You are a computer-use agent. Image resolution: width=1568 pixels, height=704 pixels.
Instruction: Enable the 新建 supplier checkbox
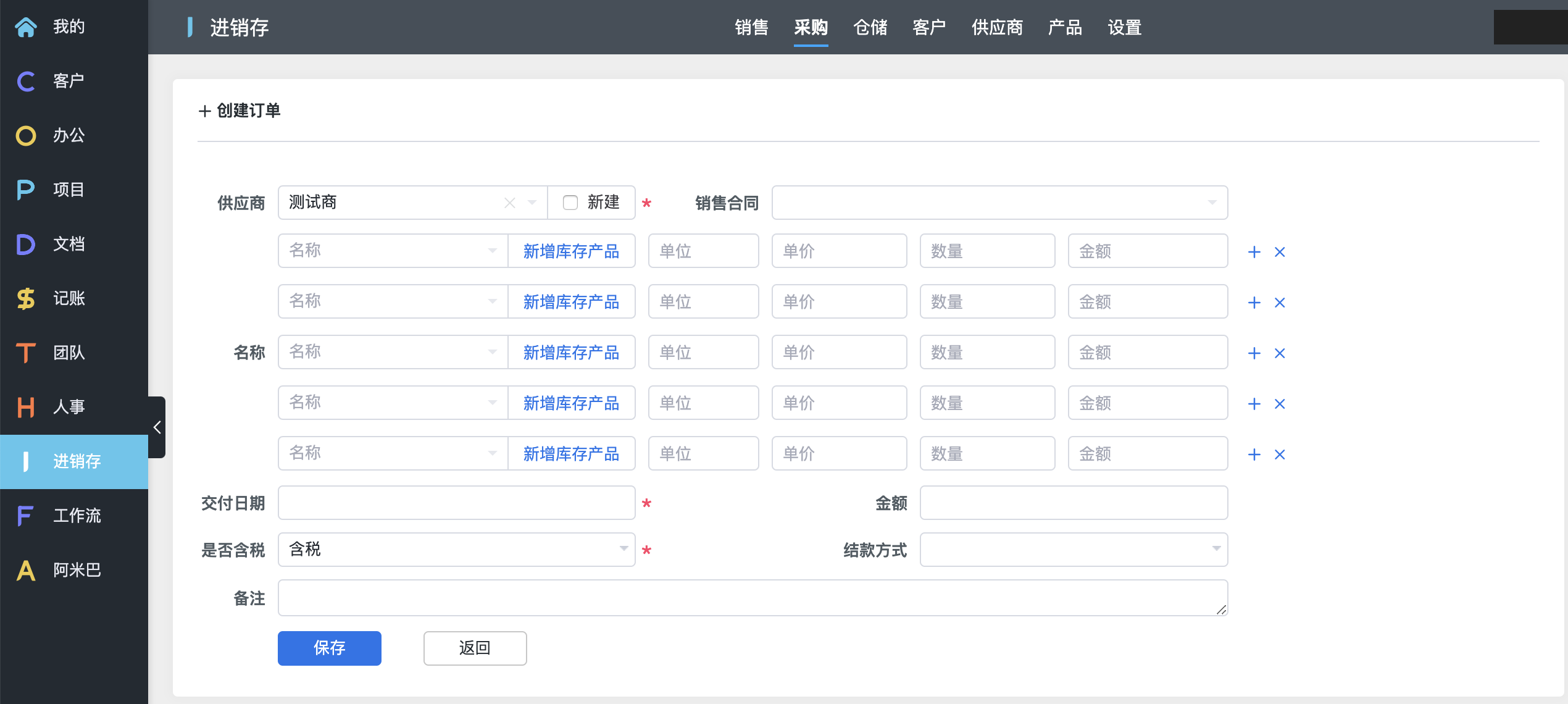pos(570,203)
